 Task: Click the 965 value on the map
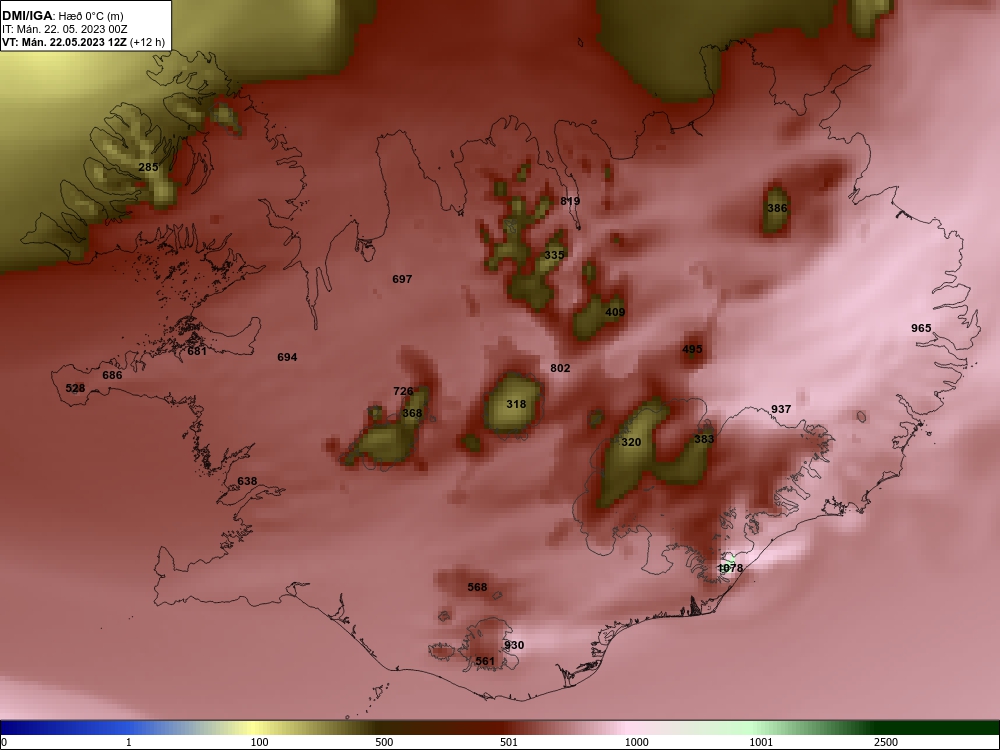click(x=921, y=328)
